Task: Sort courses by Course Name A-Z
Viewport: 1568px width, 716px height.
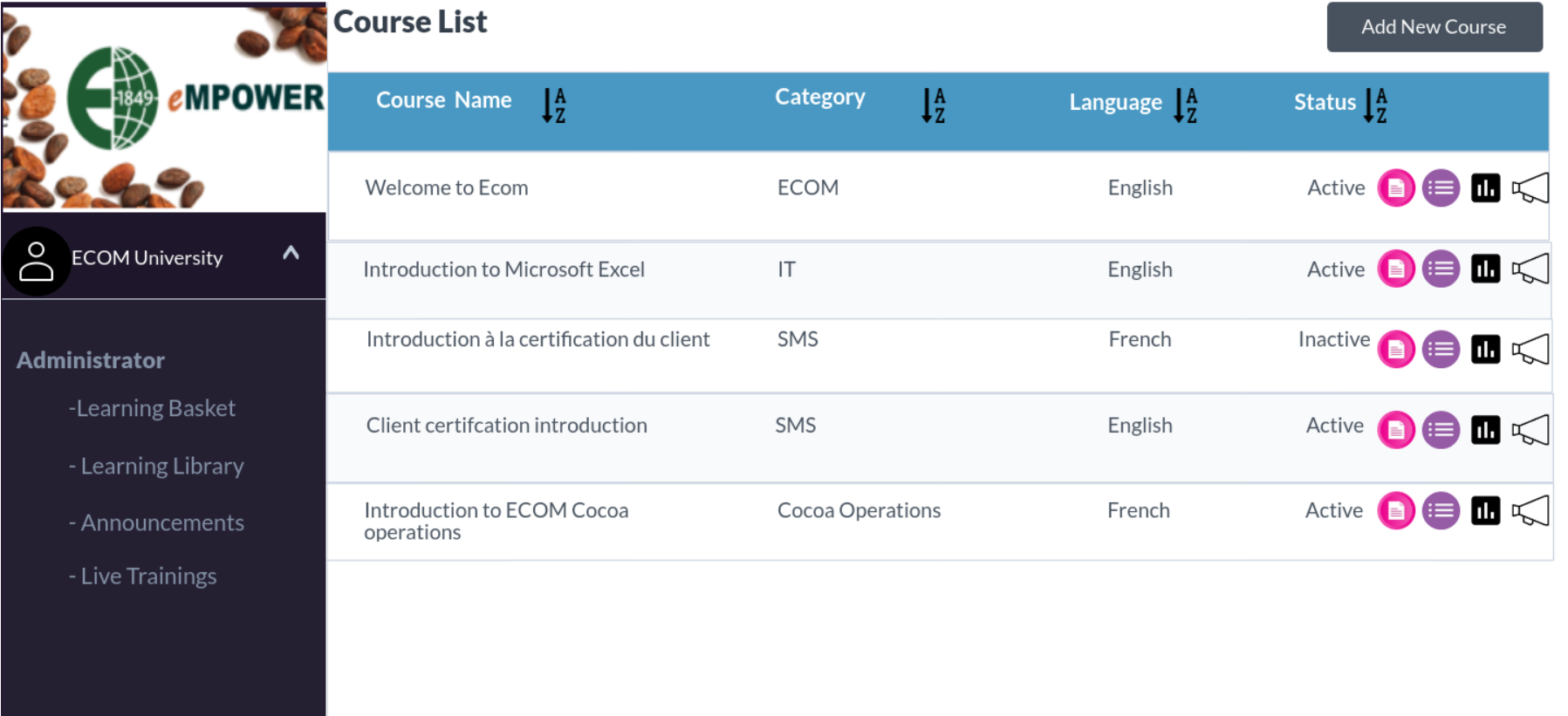Action: click(x=554, y=106)
